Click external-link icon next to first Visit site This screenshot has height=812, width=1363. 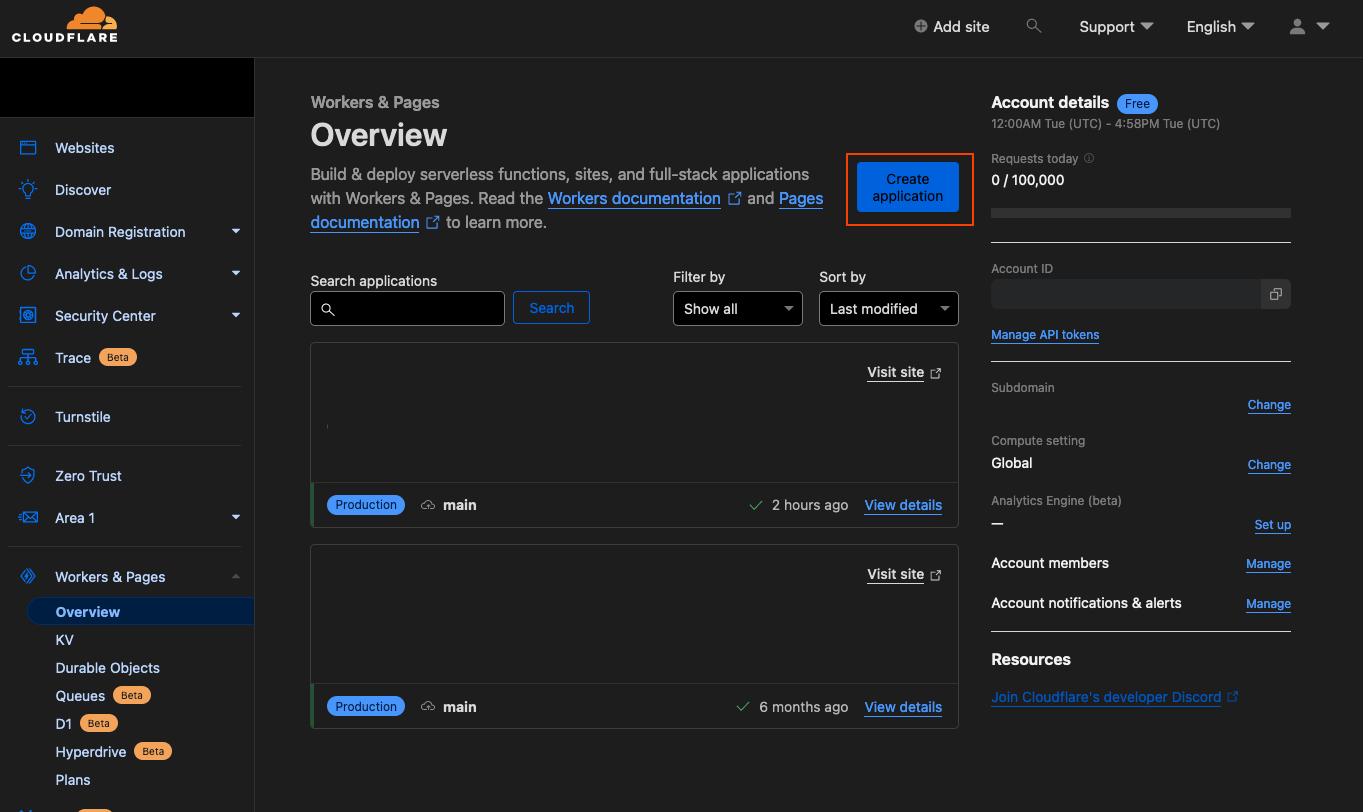point(936,373)
